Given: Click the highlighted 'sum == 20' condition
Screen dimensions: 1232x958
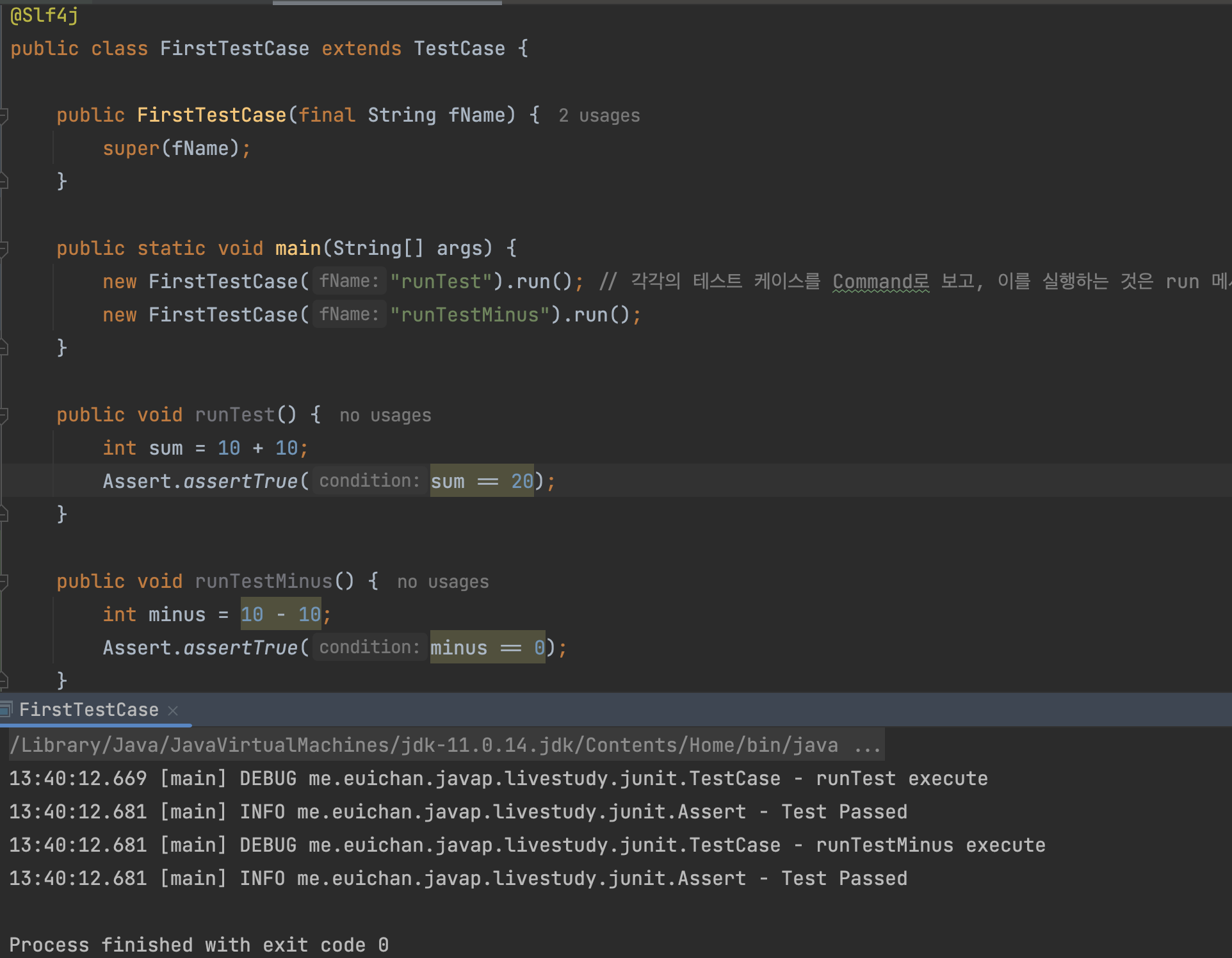Looking at the screenshot, I should point(482,482).
